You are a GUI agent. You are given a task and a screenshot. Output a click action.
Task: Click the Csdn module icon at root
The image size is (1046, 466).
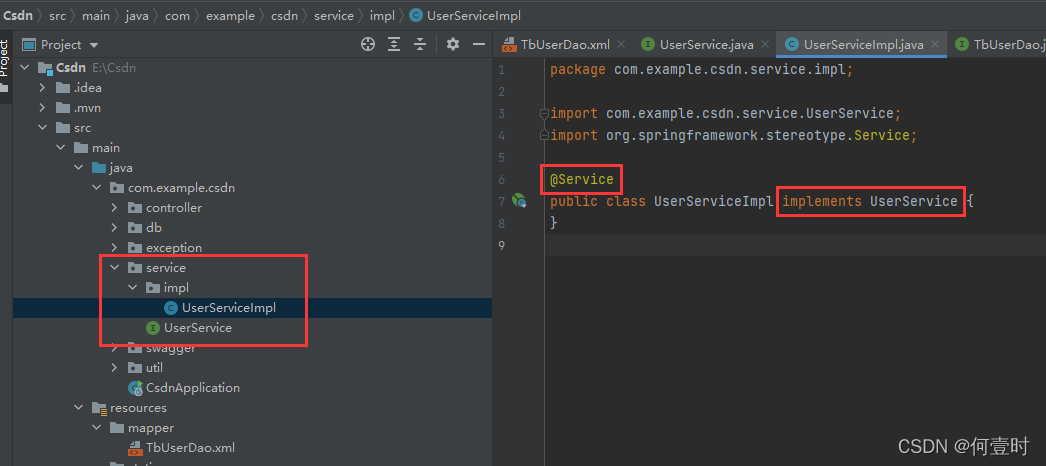[x=45, y=67]
